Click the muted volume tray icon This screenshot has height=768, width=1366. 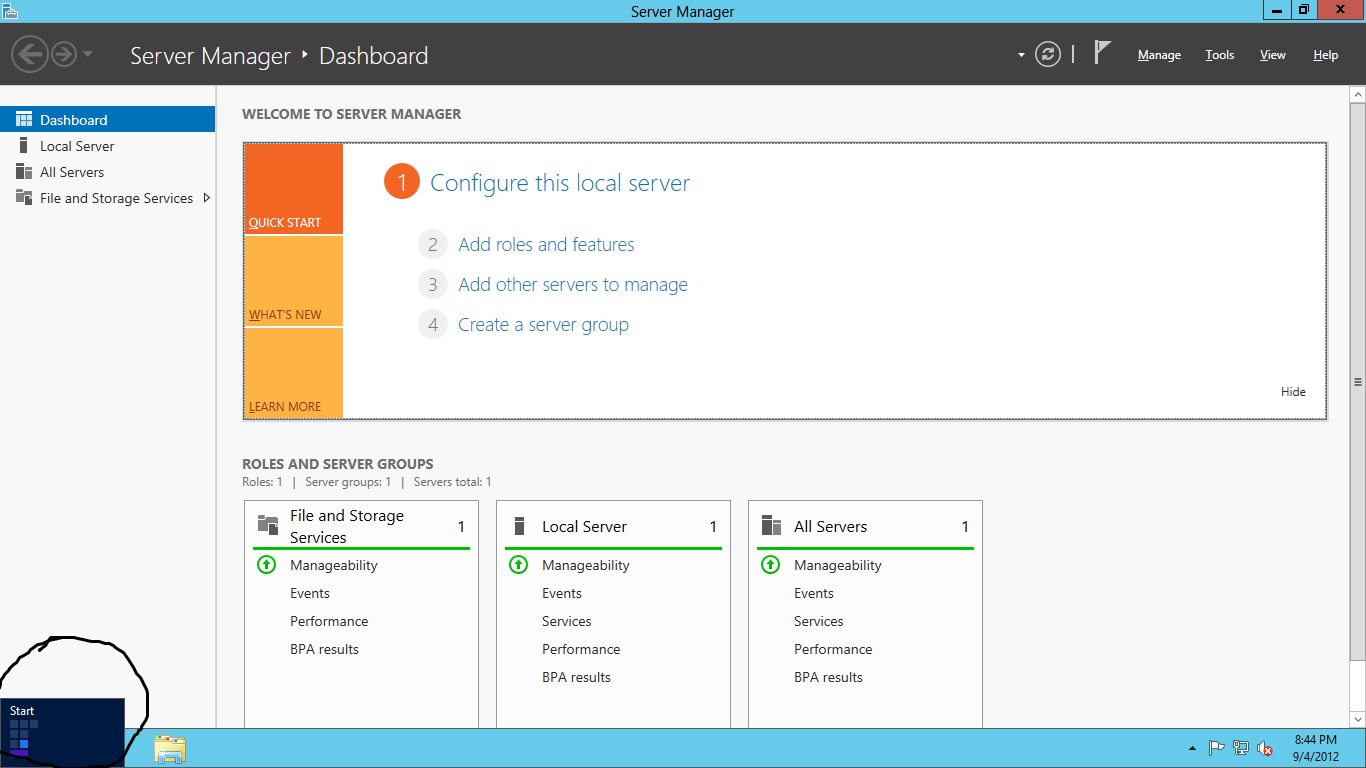1265,748
